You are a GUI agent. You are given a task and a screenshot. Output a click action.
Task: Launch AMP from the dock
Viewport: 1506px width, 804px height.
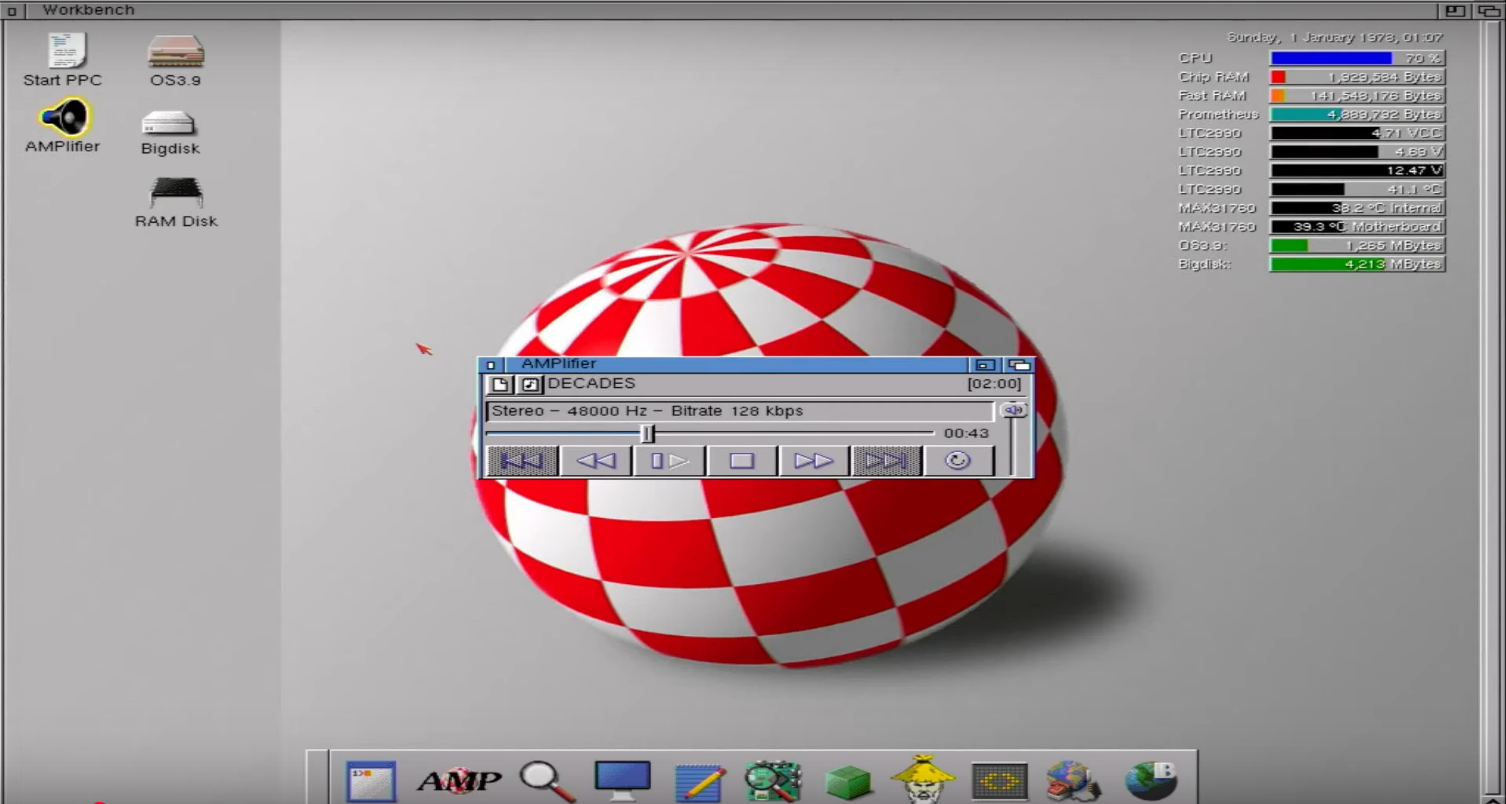459,781
